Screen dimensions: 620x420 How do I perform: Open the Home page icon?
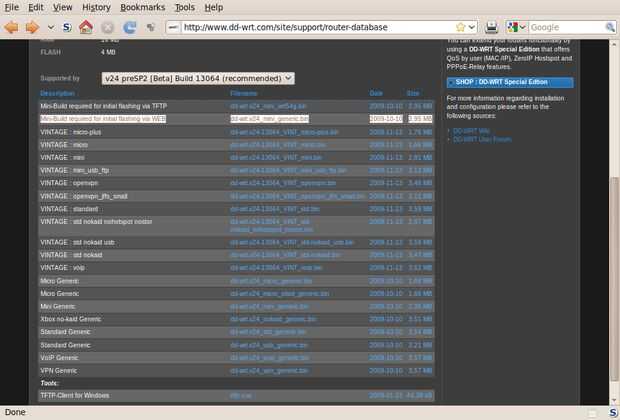pyautogui.click(x=86, y=27)
